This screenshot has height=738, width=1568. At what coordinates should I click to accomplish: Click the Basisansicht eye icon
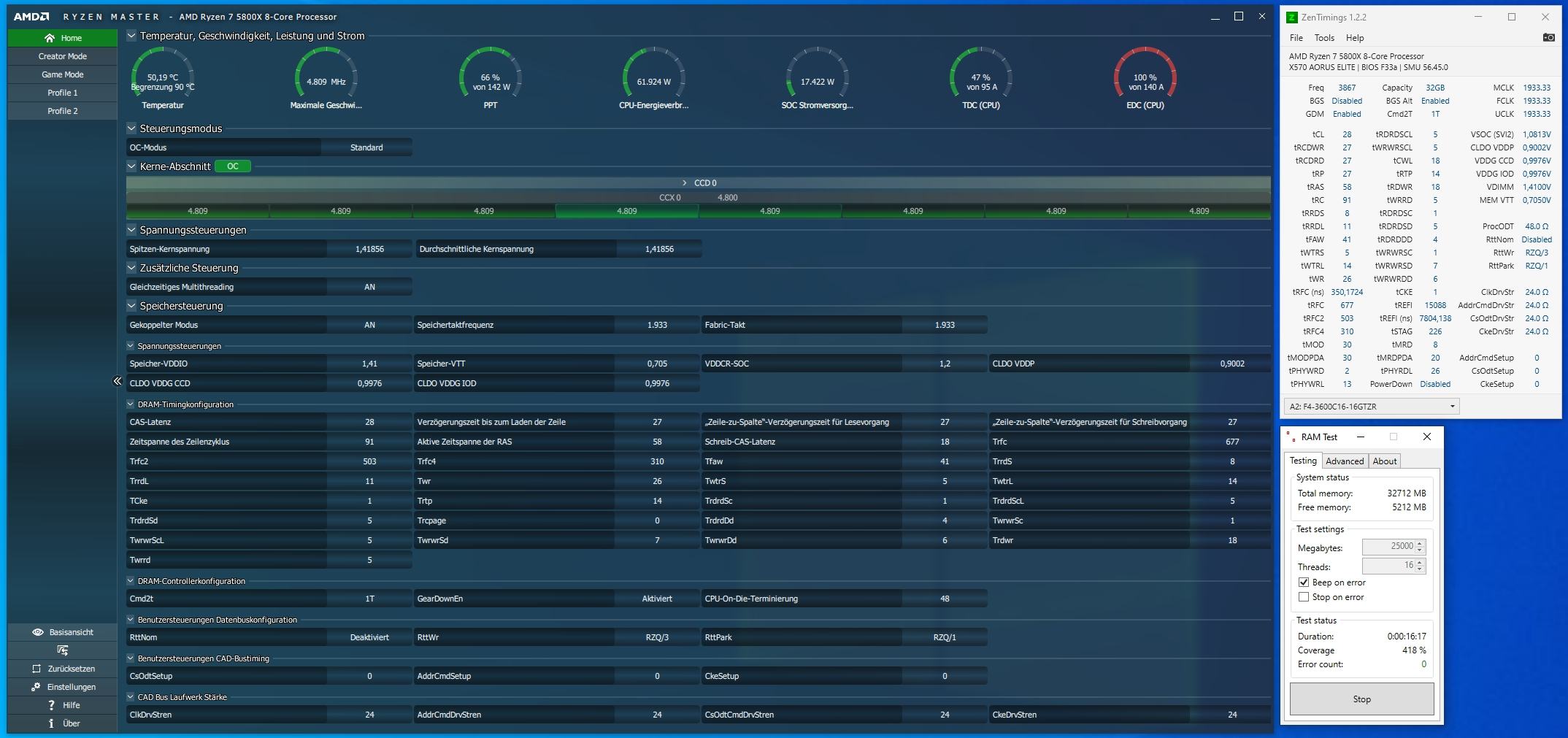(x=38, y=632)
